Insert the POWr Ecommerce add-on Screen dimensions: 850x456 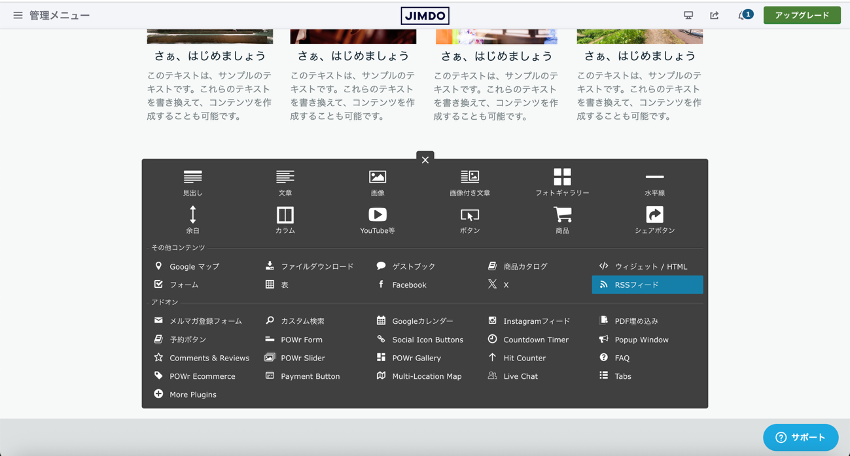pyautogui.click(x=195, y=376)
